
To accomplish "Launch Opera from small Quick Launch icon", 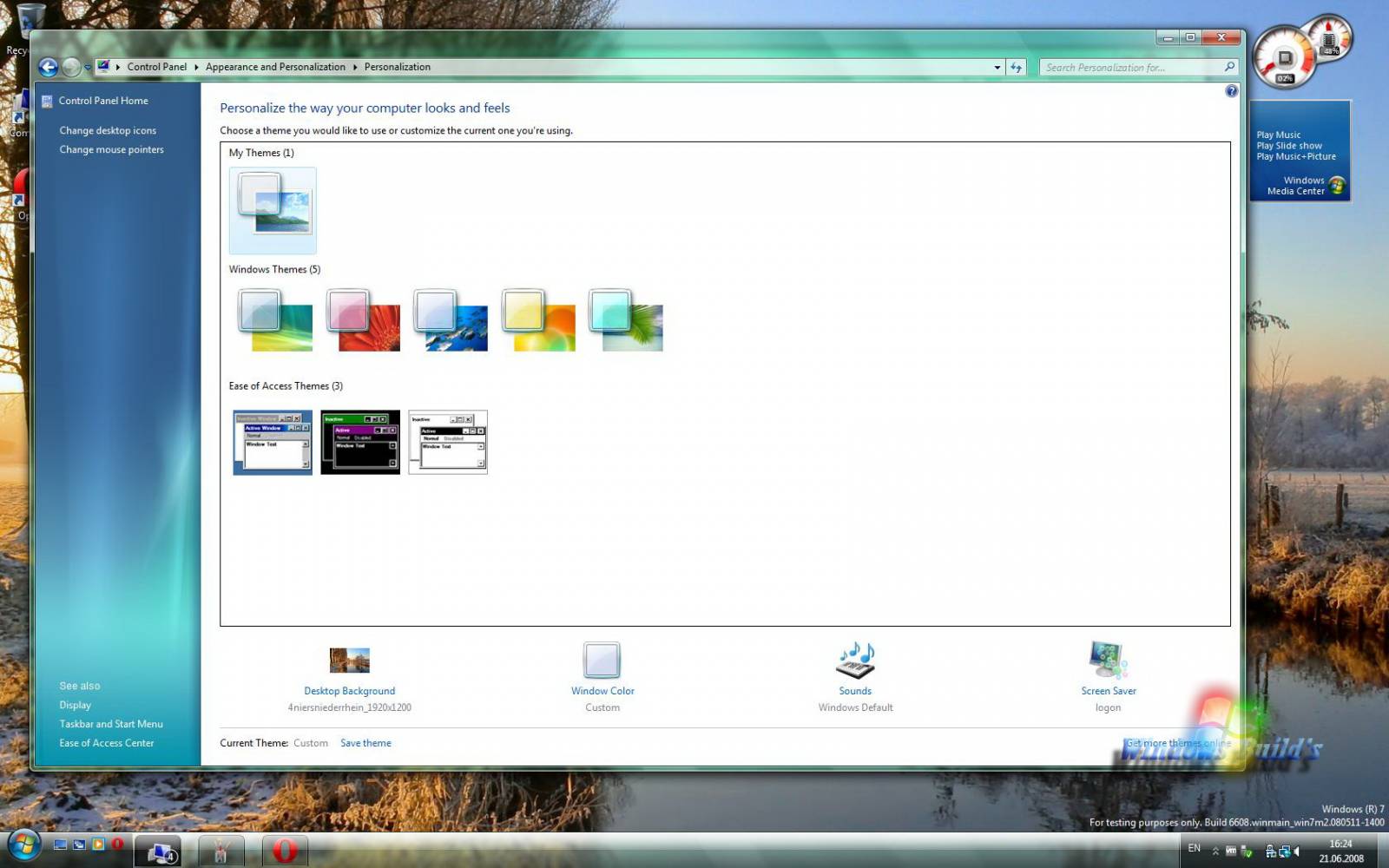I will point(117,844).
